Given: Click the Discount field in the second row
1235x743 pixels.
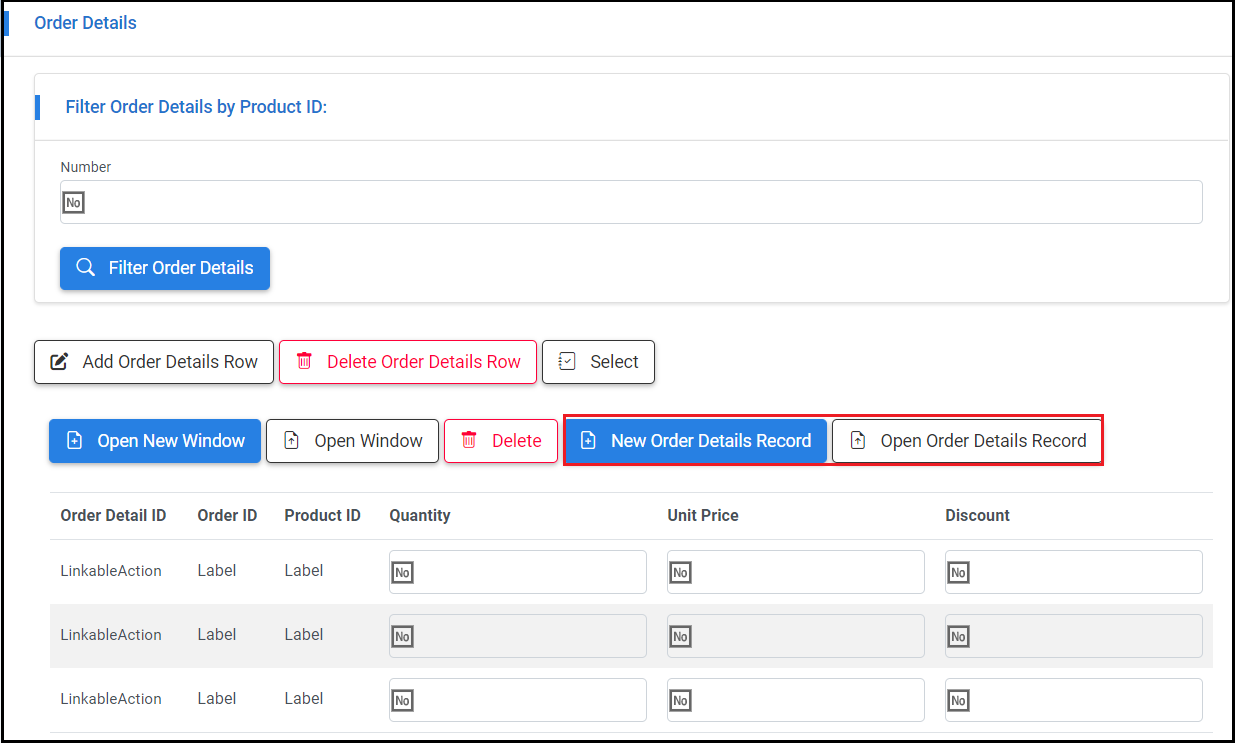Looking at the screenshot, I should (x=1074, y=636).
